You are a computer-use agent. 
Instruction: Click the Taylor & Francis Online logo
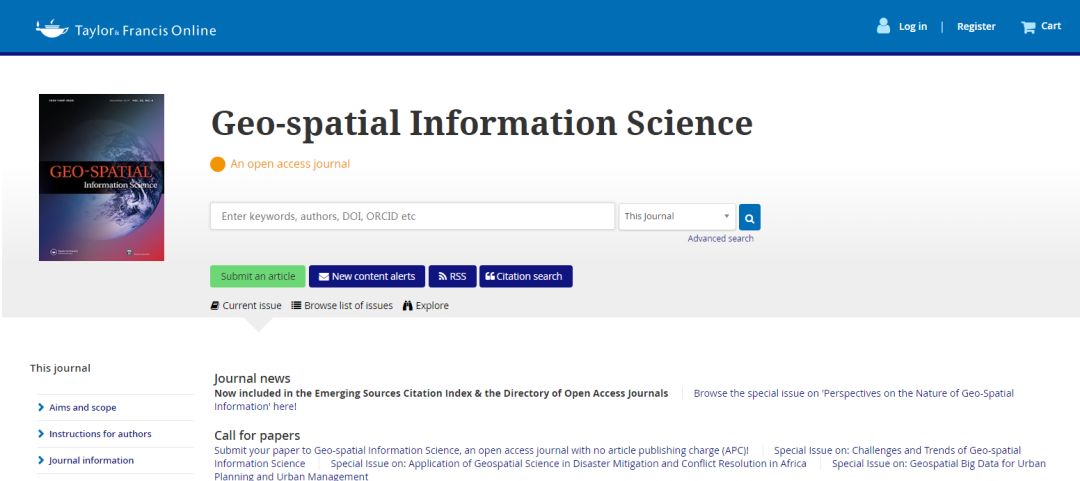click(x=126, y=30)
